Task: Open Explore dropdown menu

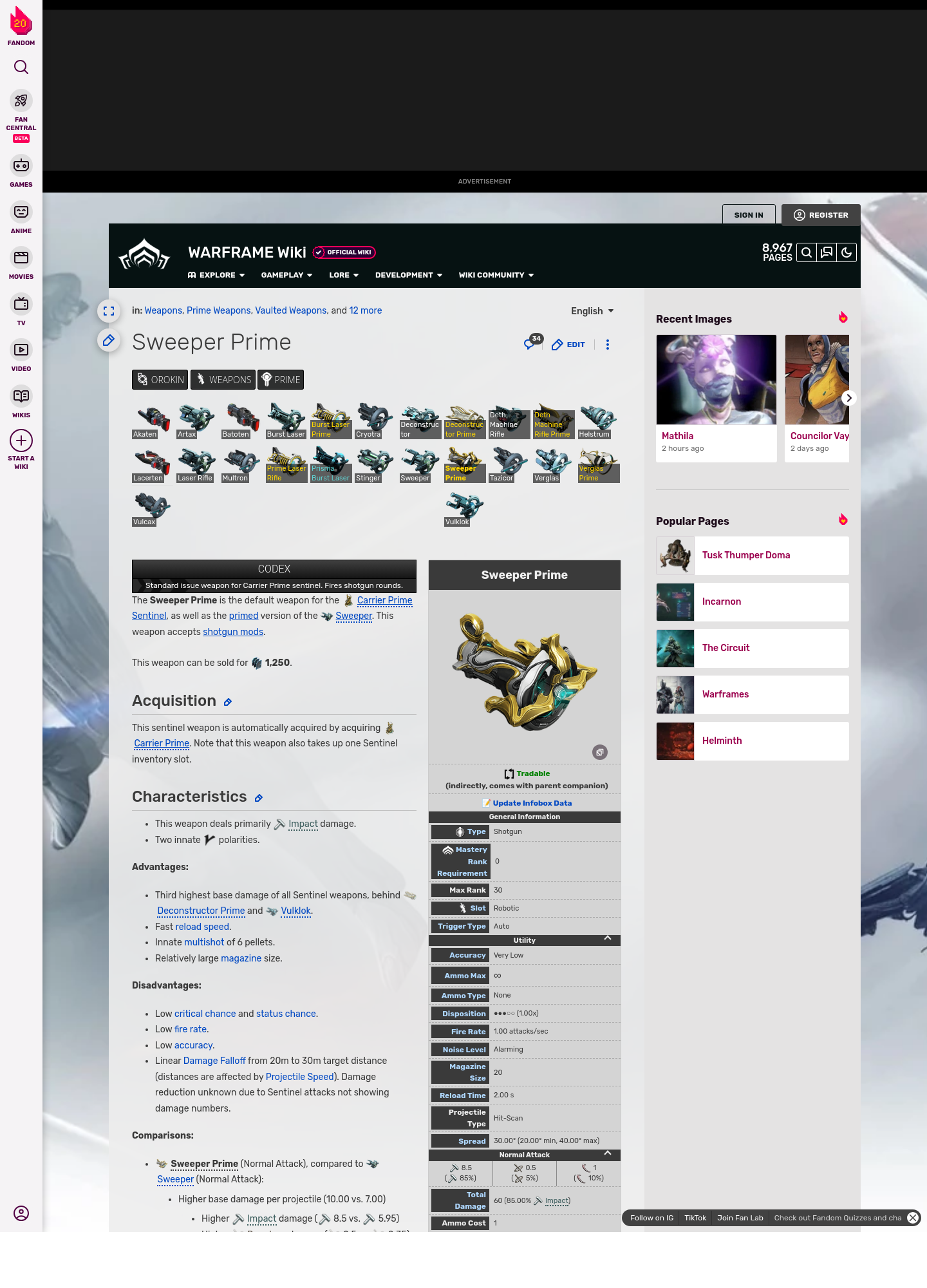Action: pos(216,275)
